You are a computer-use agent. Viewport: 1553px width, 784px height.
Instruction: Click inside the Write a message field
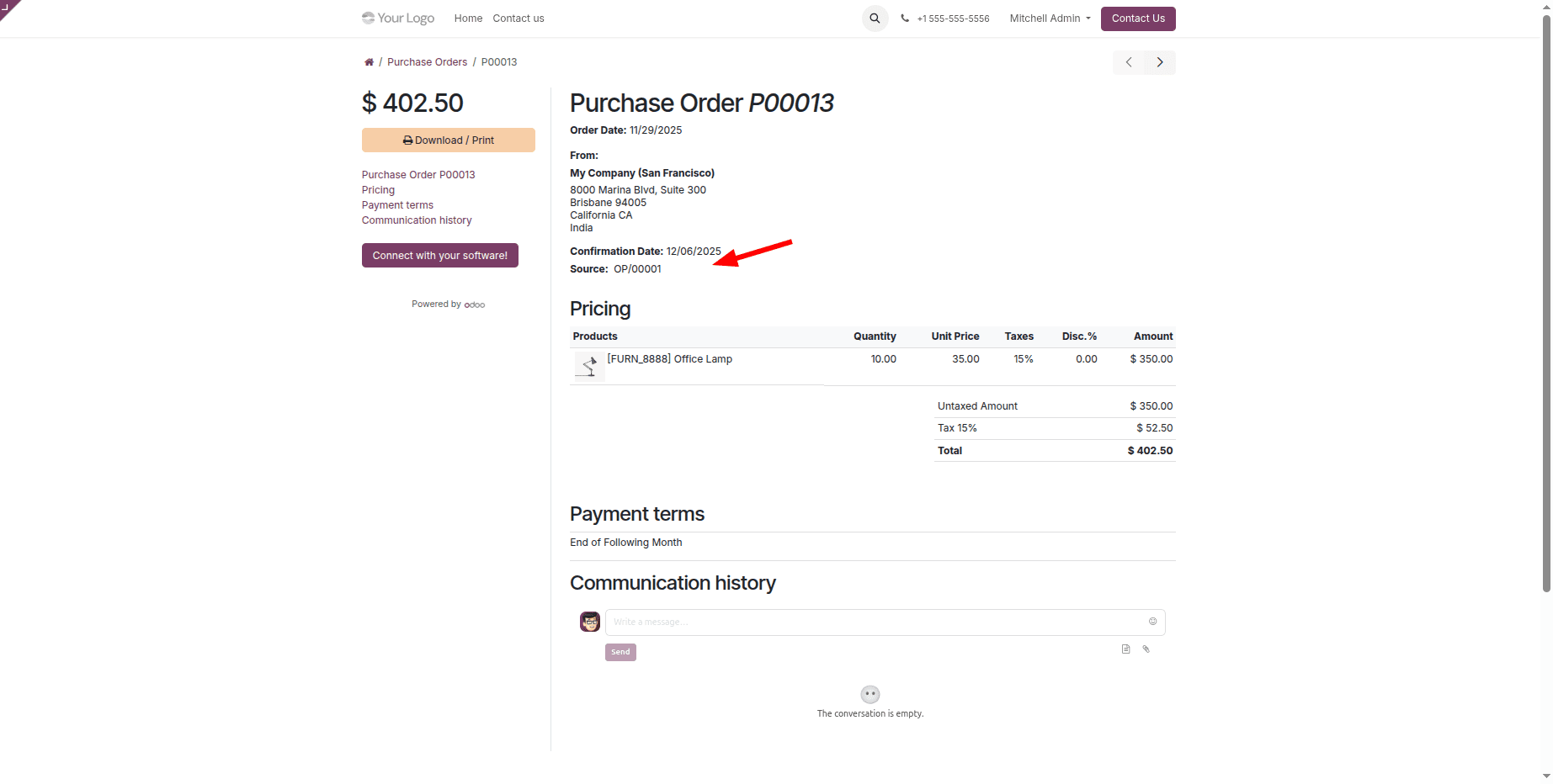pos(842,622)
